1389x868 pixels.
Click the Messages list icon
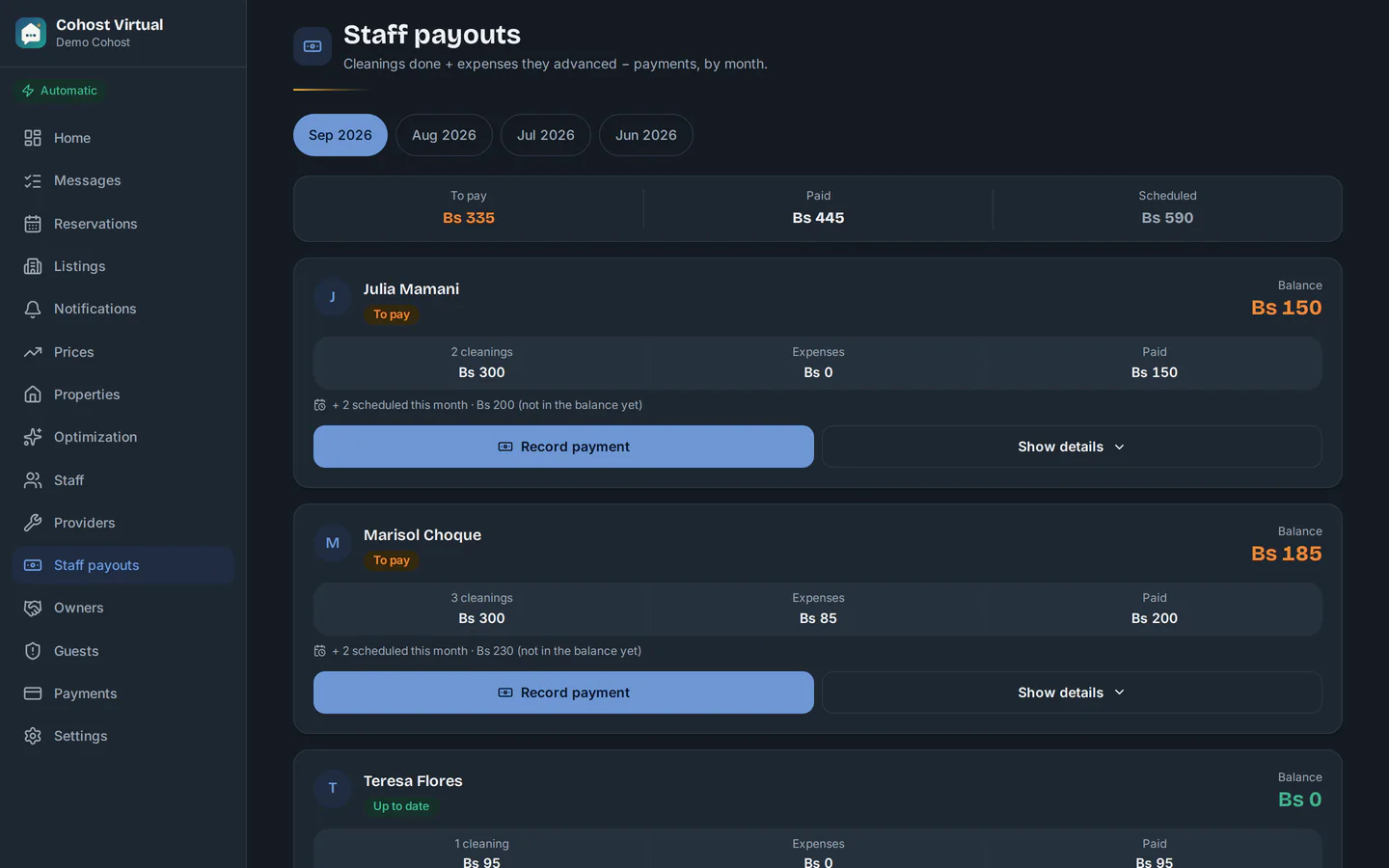pyautogui.click(x=33, y=180)
